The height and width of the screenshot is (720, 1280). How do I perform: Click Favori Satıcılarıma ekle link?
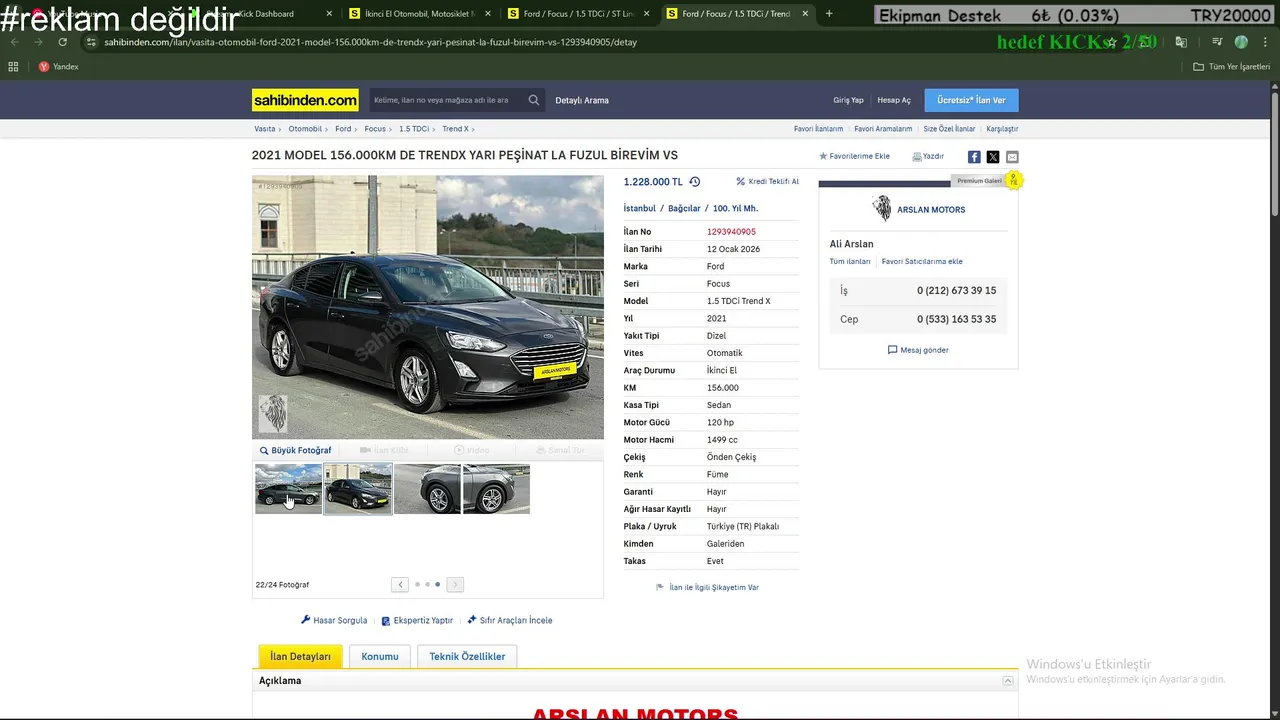[x=922, y=262]
